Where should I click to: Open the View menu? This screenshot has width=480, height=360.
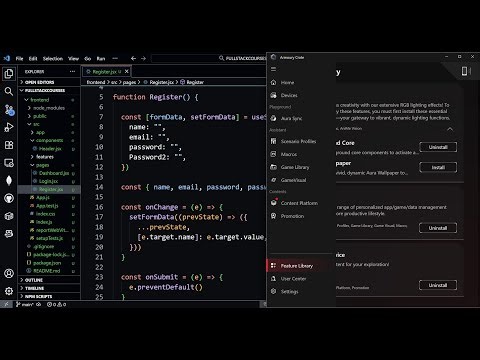73,59
